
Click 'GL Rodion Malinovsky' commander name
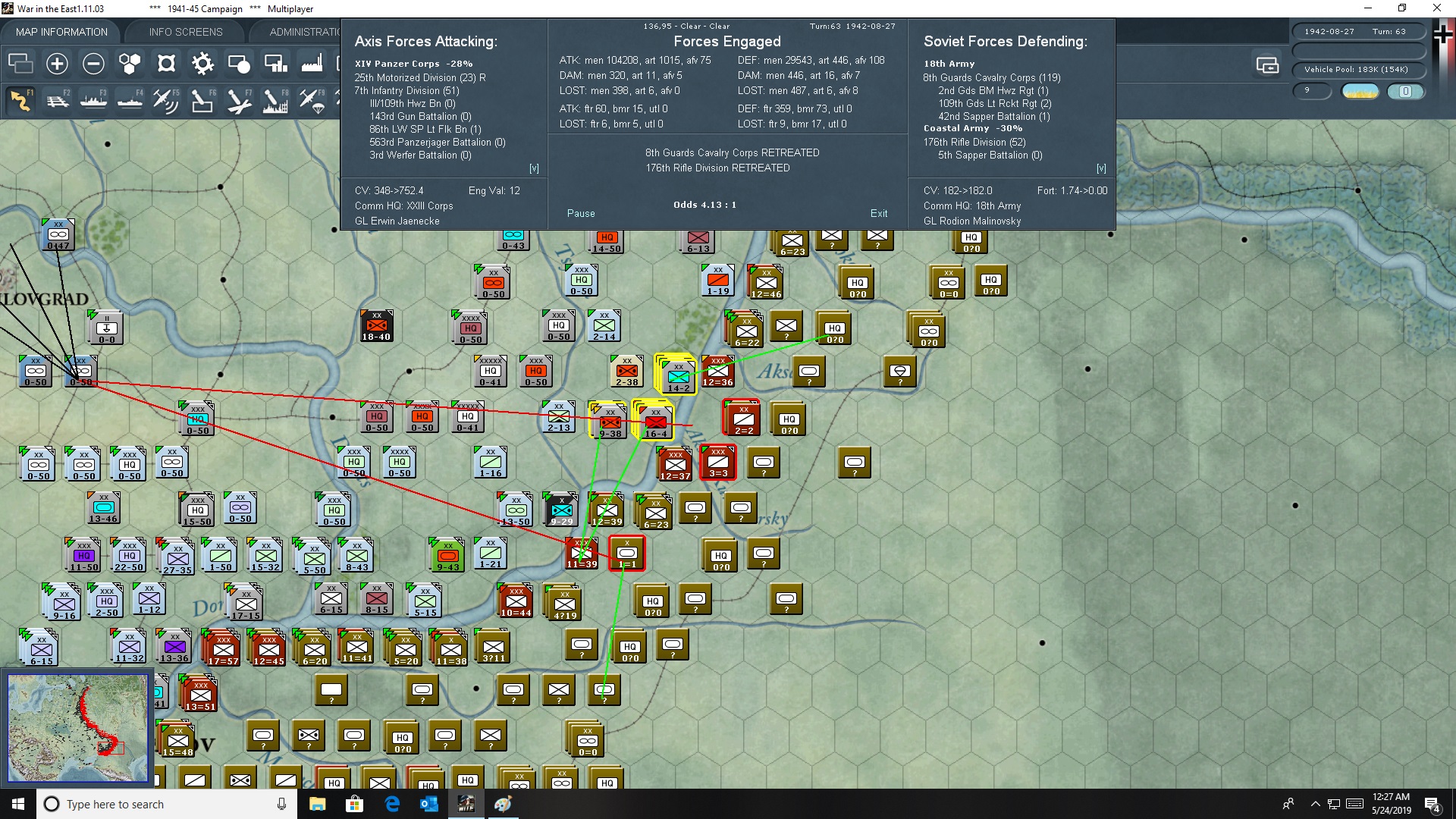(972, 221)
